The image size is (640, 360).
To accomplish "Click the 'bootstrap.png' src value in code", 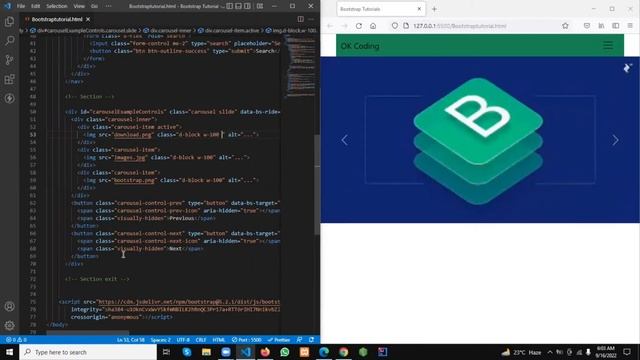I will [134, 180].
